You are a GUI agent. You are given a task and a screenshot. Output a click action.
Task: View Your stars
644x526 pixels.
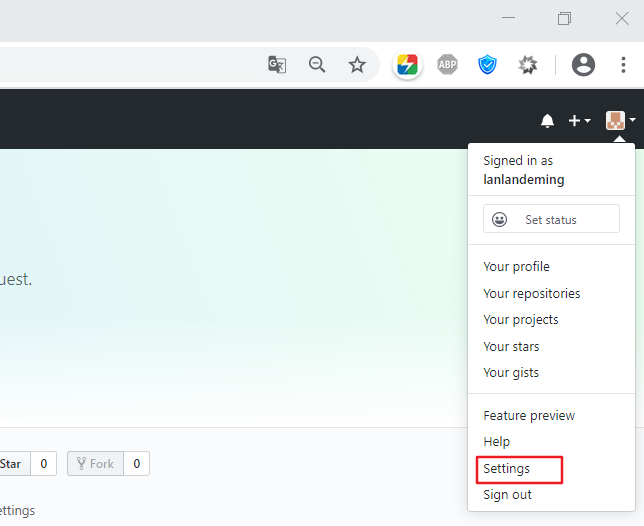511,347
